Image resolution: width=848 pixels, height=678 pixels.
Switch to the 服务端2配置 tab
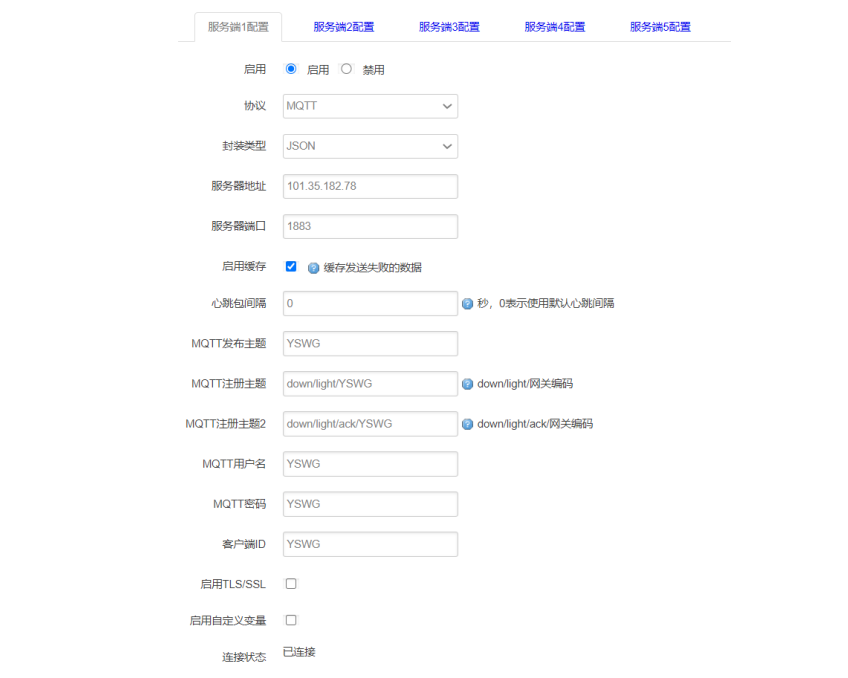tap(342, 26)
